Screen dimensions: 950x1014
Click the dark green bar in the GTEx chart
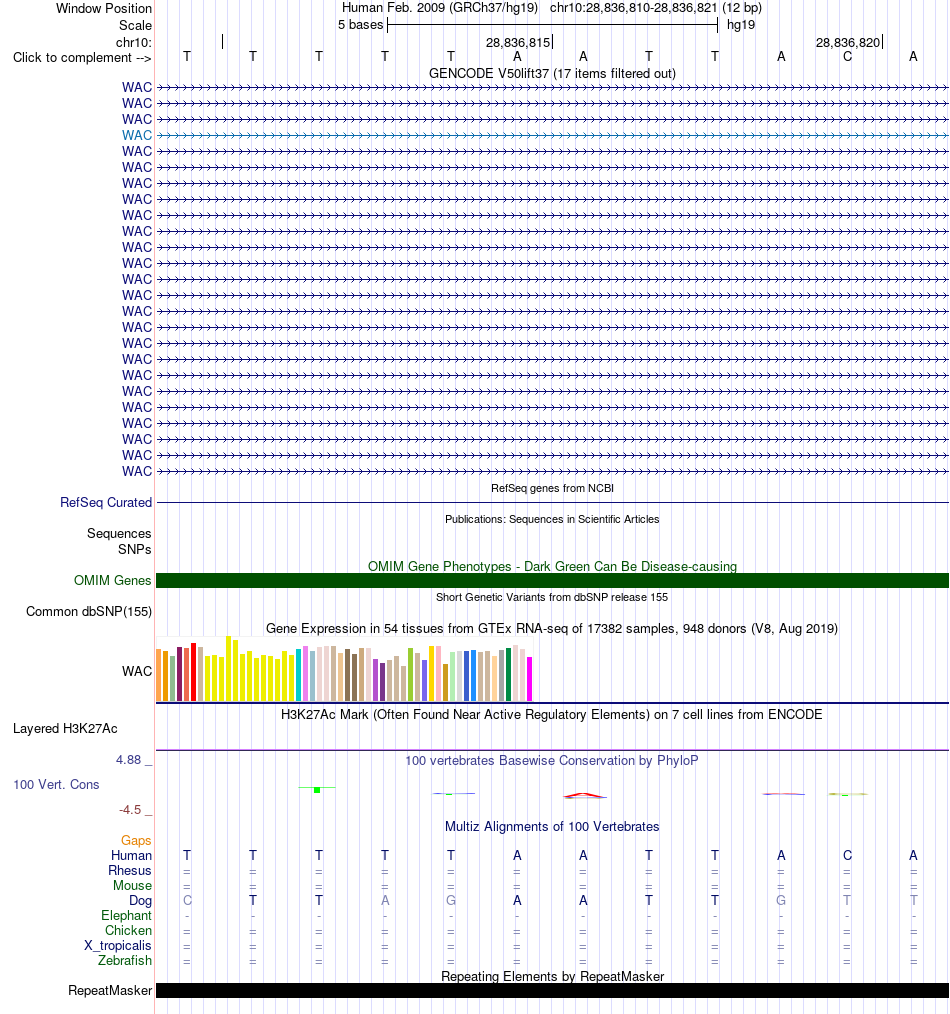pos(508,674)
